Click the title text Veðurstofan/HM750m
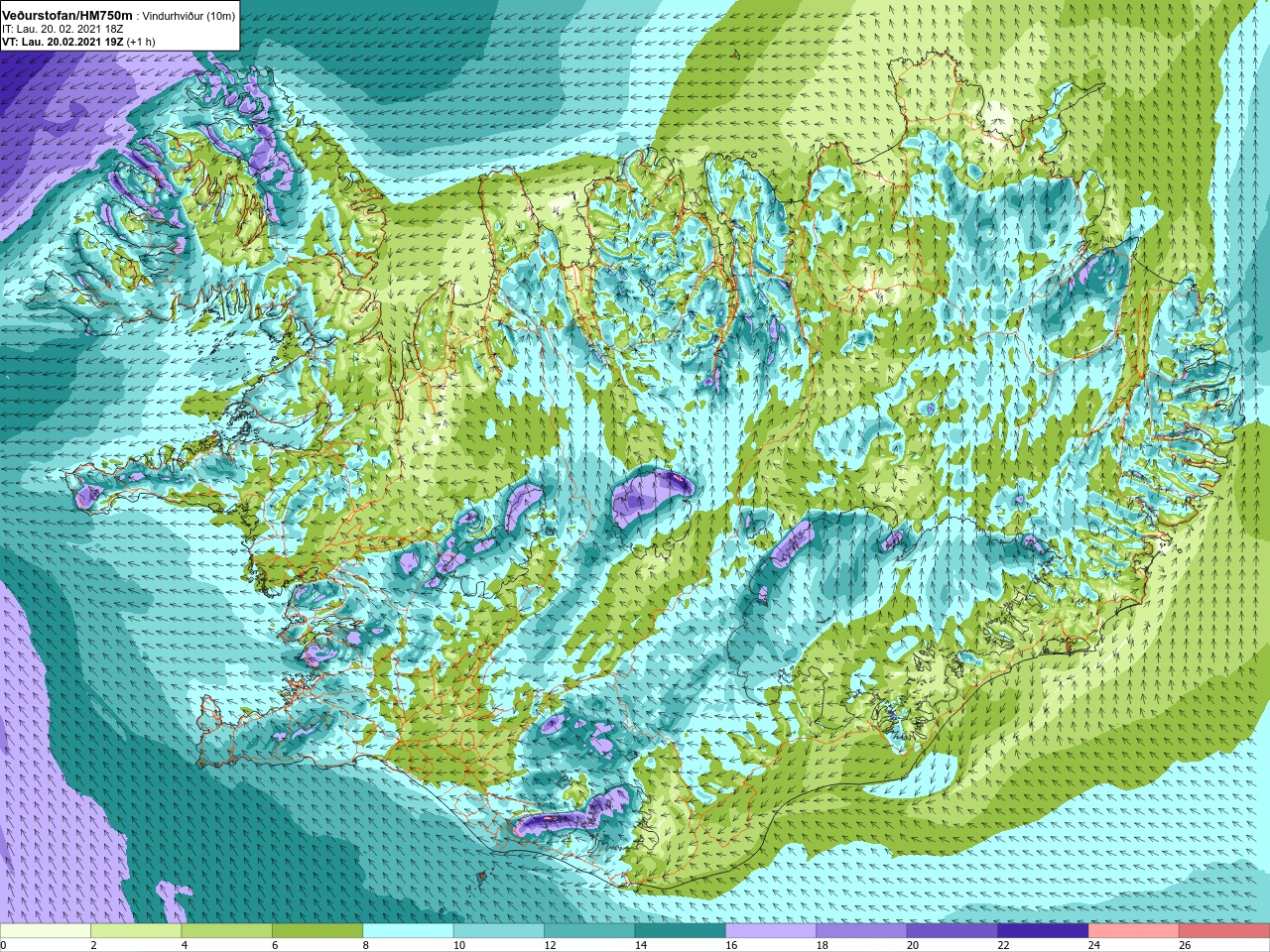1270x952 pixels. pyautogui.click(x=66, y=15)
